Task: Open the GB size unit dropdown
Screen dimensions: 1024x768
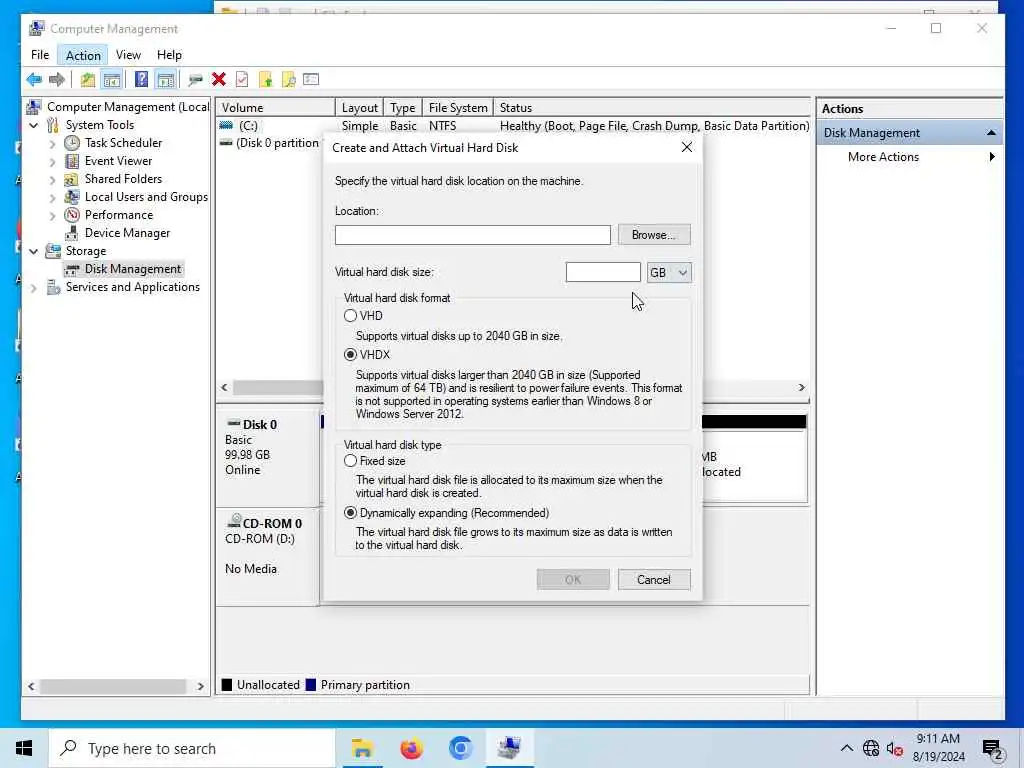Action: (669, 272)
